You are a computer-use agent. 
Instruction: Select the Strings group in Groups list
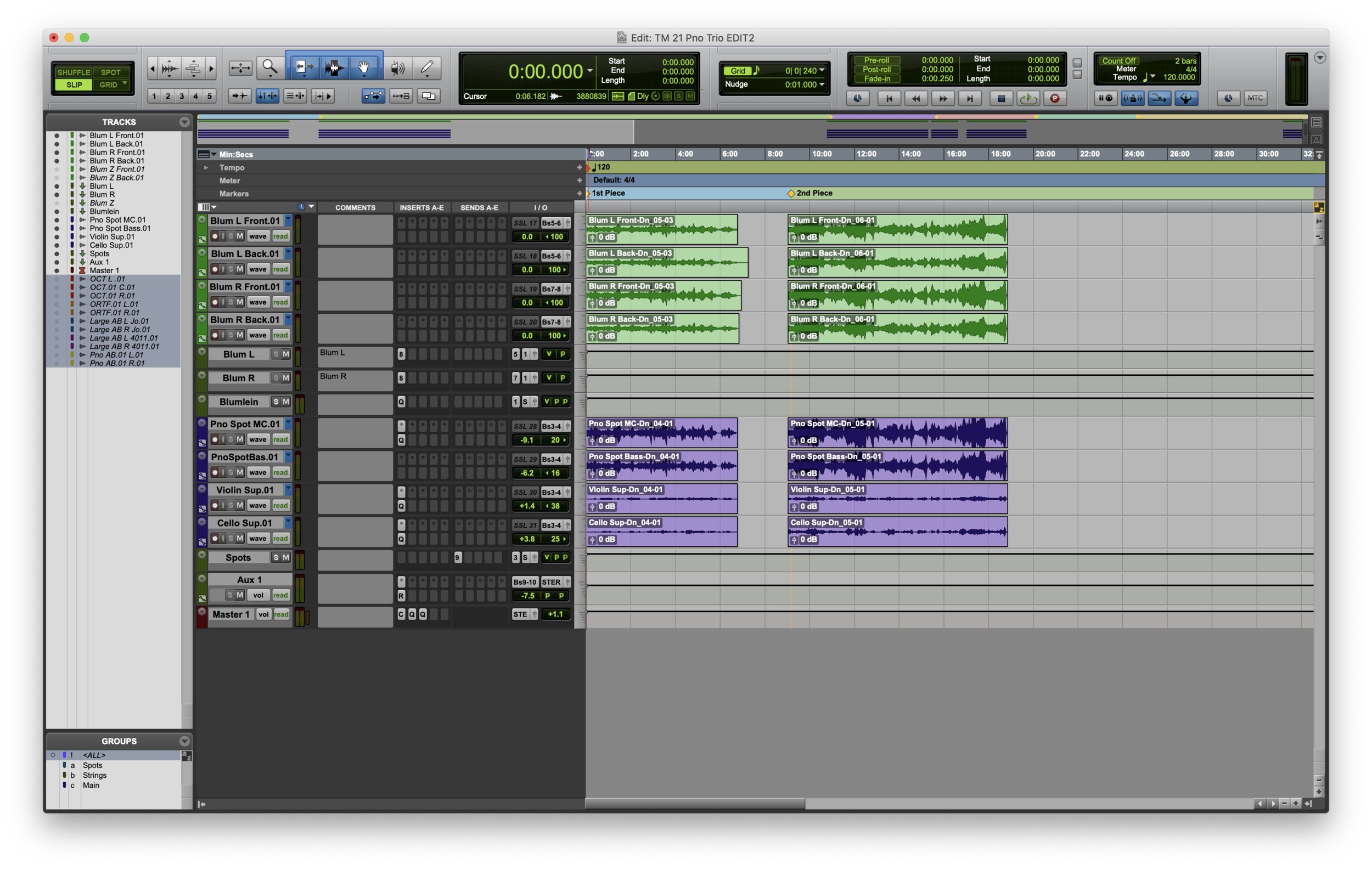click(94, 776)
